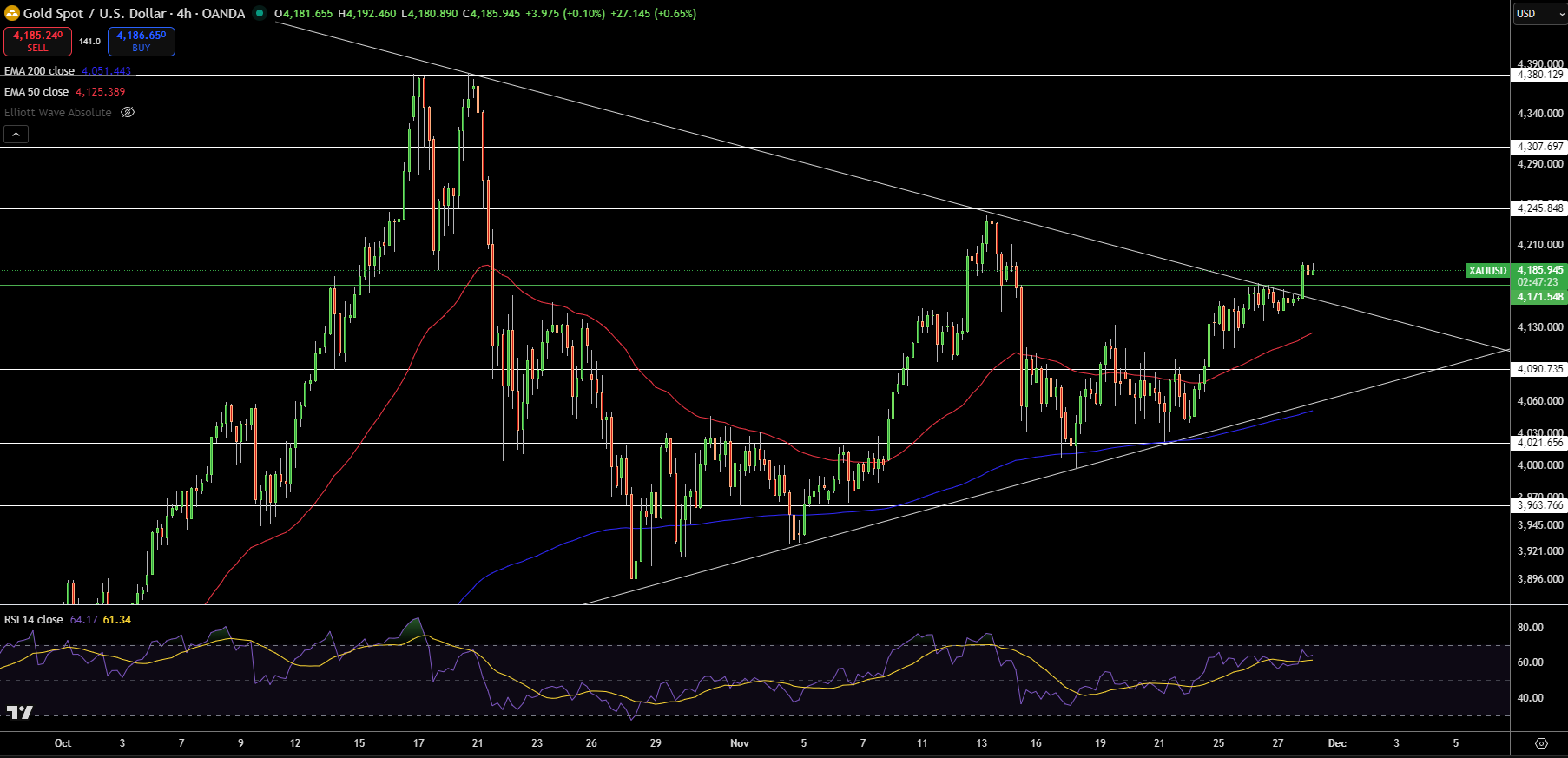Click the 141.0 spread value
This screenshot has width=1568, height=758.
click(89, 41)
